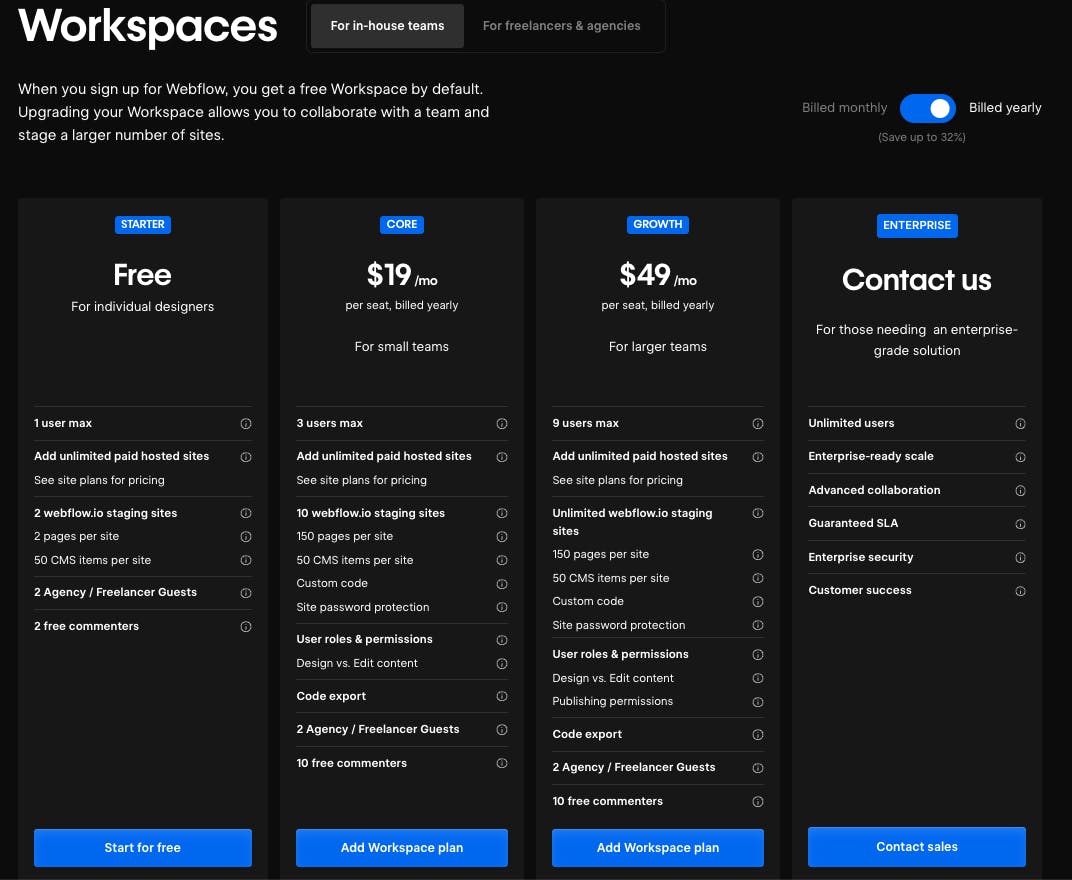This screenshot has height=880, width=1072.
Task: Click info icon beside "9 users max"
Action: click(x=758, y=424)
